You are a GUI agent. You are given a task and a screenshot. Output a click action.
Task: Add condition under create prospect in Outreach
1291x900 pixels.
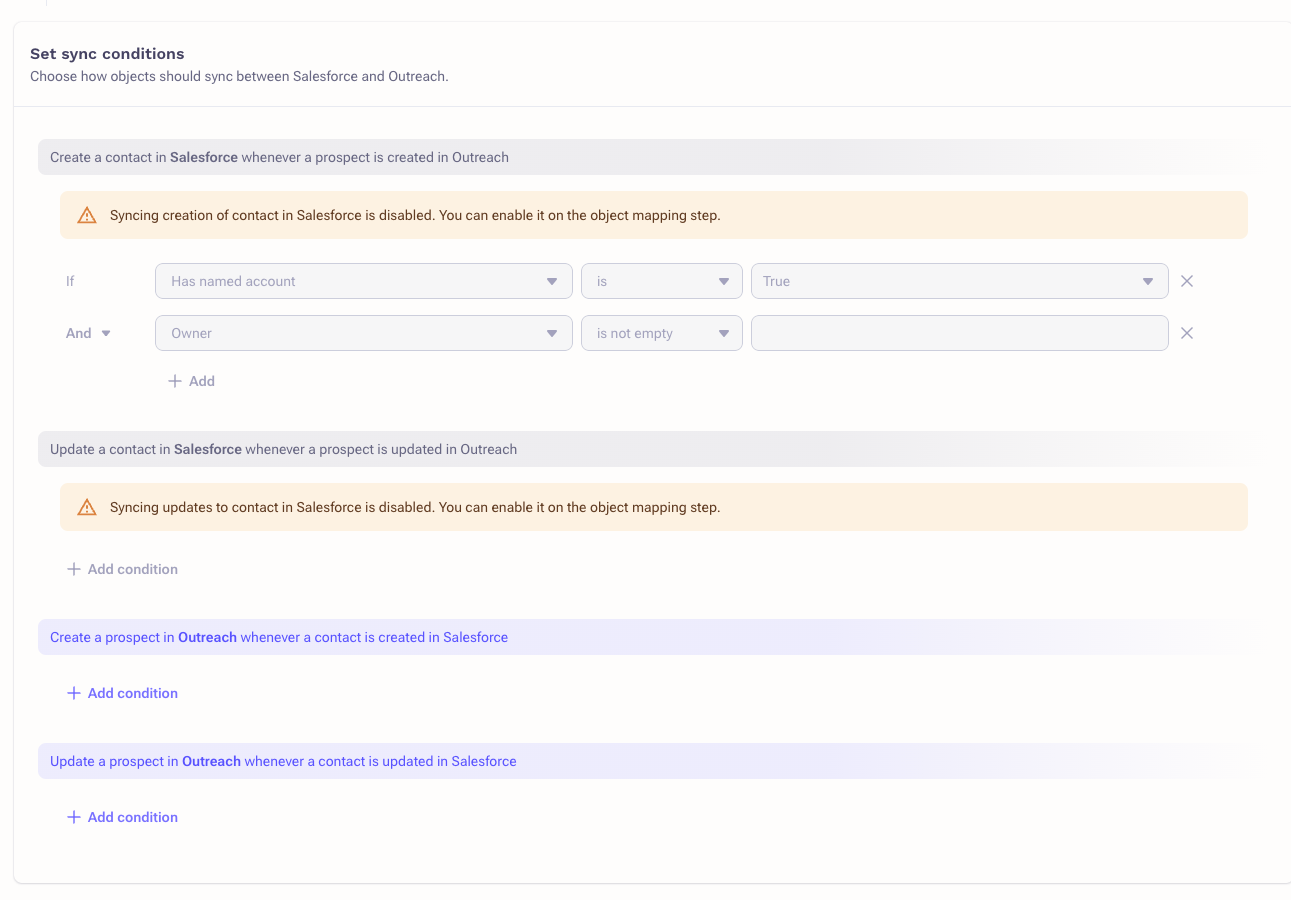[122, 693]
